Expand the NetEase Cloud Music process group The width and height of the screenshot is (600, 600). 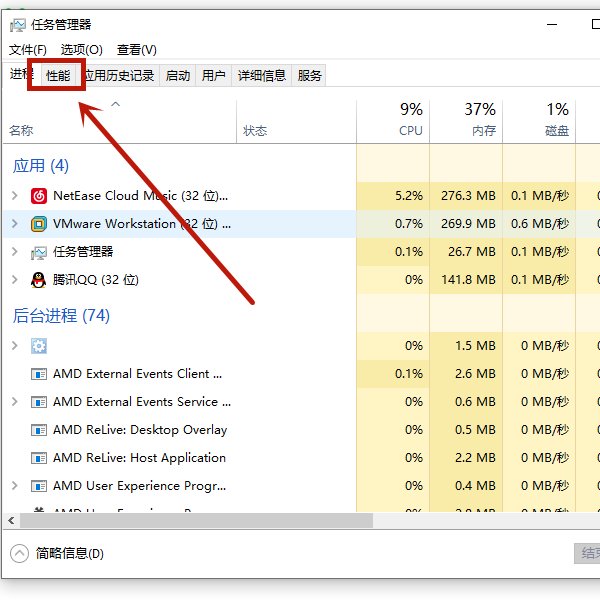click(x=15, y=196)
